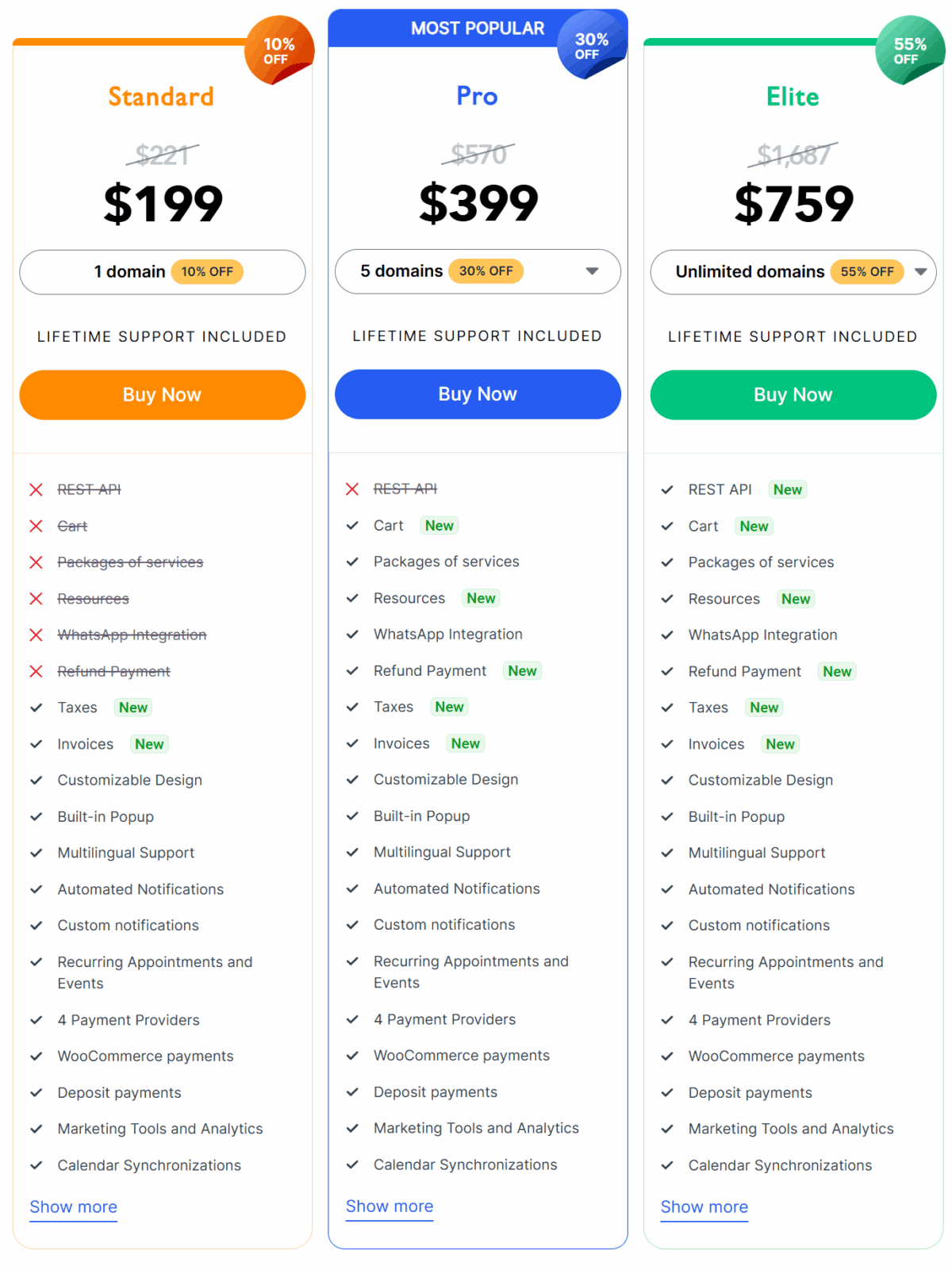Click the blue Buy Now button for Pro
This screenshot has height=1270, width=952.
[478, 394]
